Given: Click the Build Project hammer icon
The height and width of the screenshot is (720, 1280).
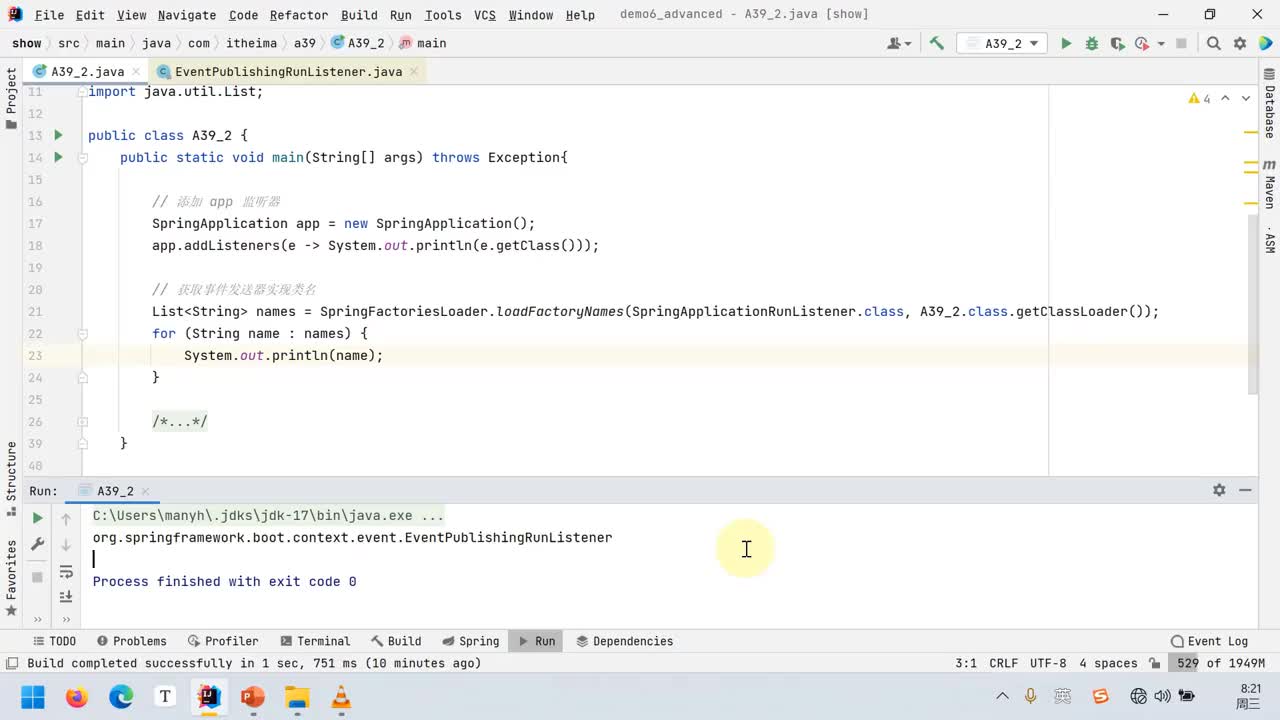Looking at the screenshot, I should point(937,43).
